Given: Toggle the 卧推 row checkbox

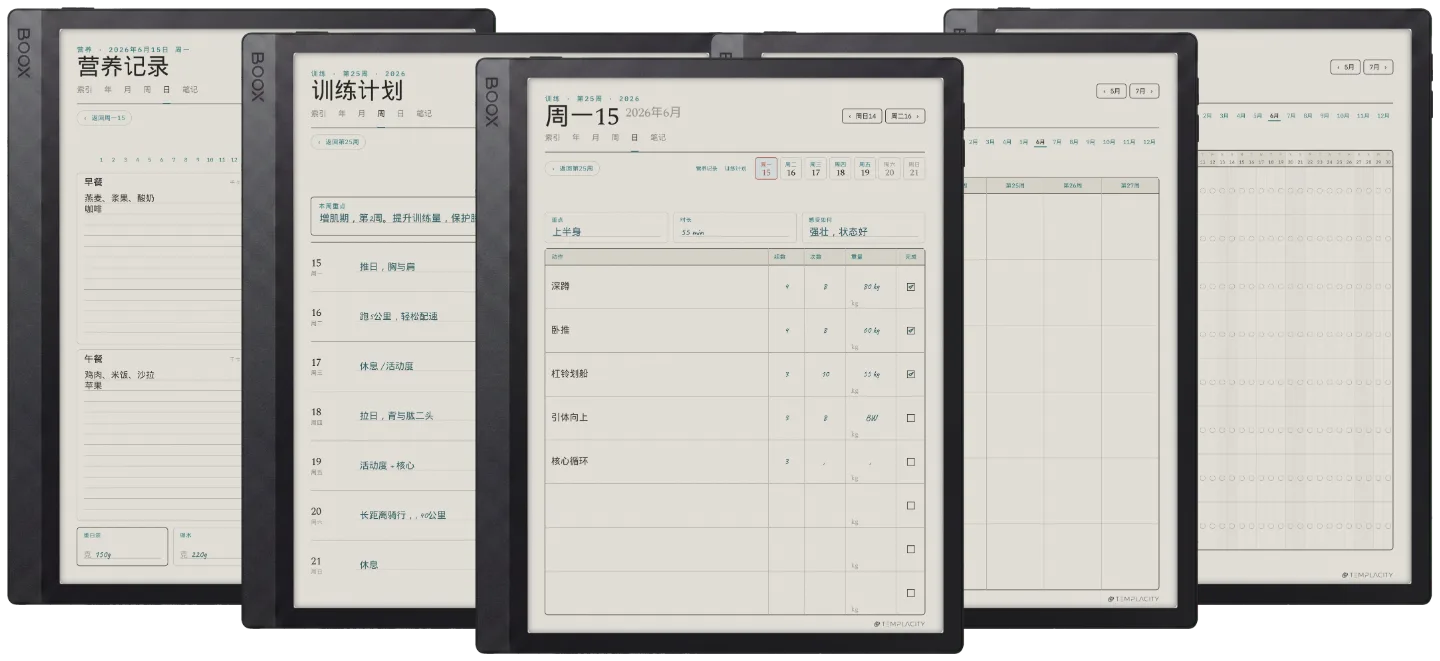Looking at the screenshot, I should click(910, 331).
